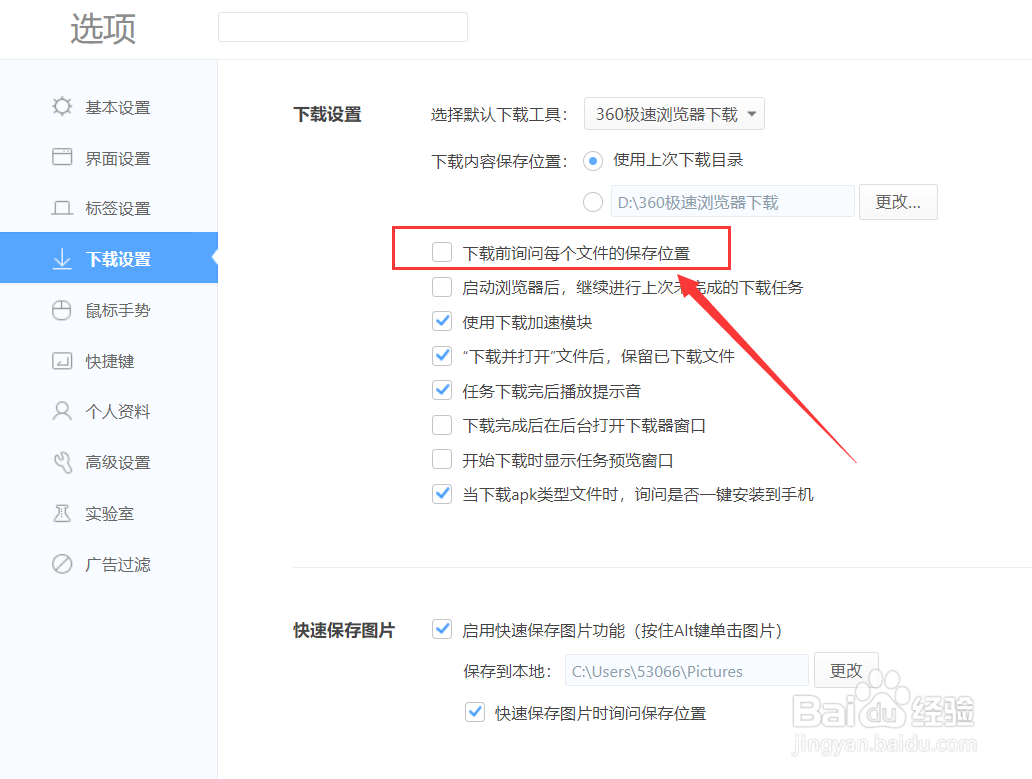Click the 选项 page title
Image resolution: width=1032 pixels, height=779 pixels.
click(x=103, y=29)
